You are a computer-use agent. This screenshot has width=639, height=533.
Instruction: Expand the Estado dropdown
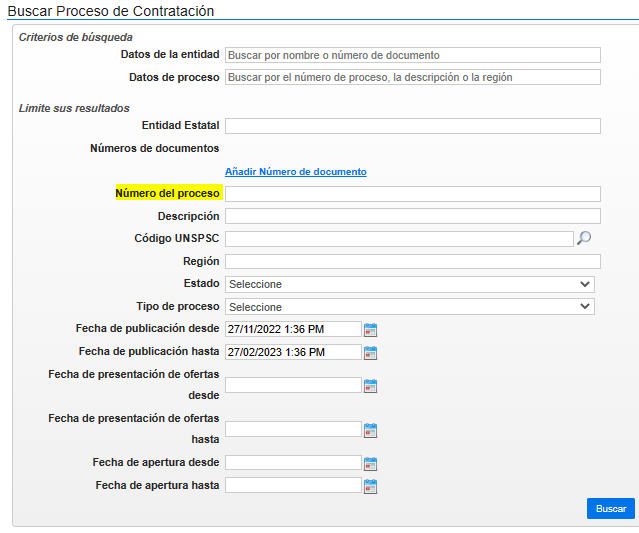[x=410, y=284]
